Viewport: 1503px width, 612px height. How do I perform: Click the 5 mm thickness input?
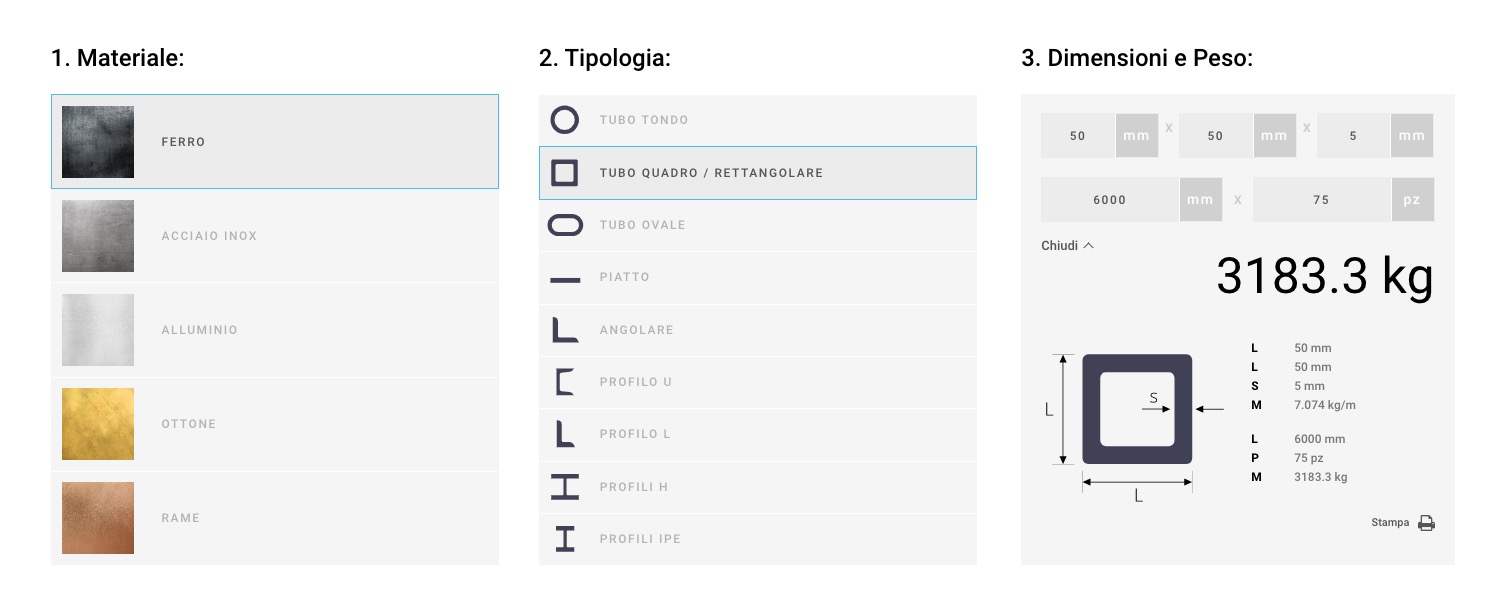click(1353, 135)
